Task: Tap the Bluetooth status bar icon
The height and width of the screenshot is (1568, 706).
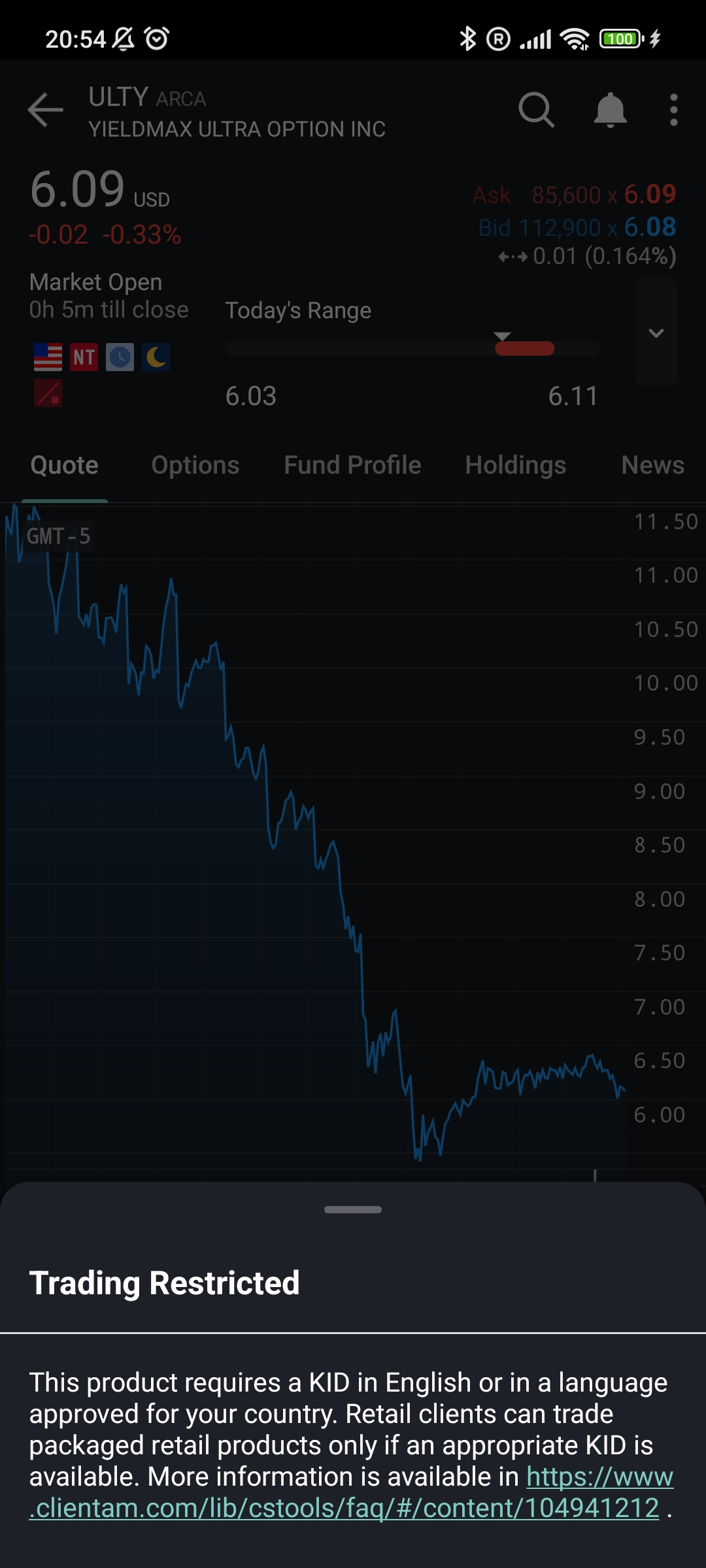Action: 467,39
